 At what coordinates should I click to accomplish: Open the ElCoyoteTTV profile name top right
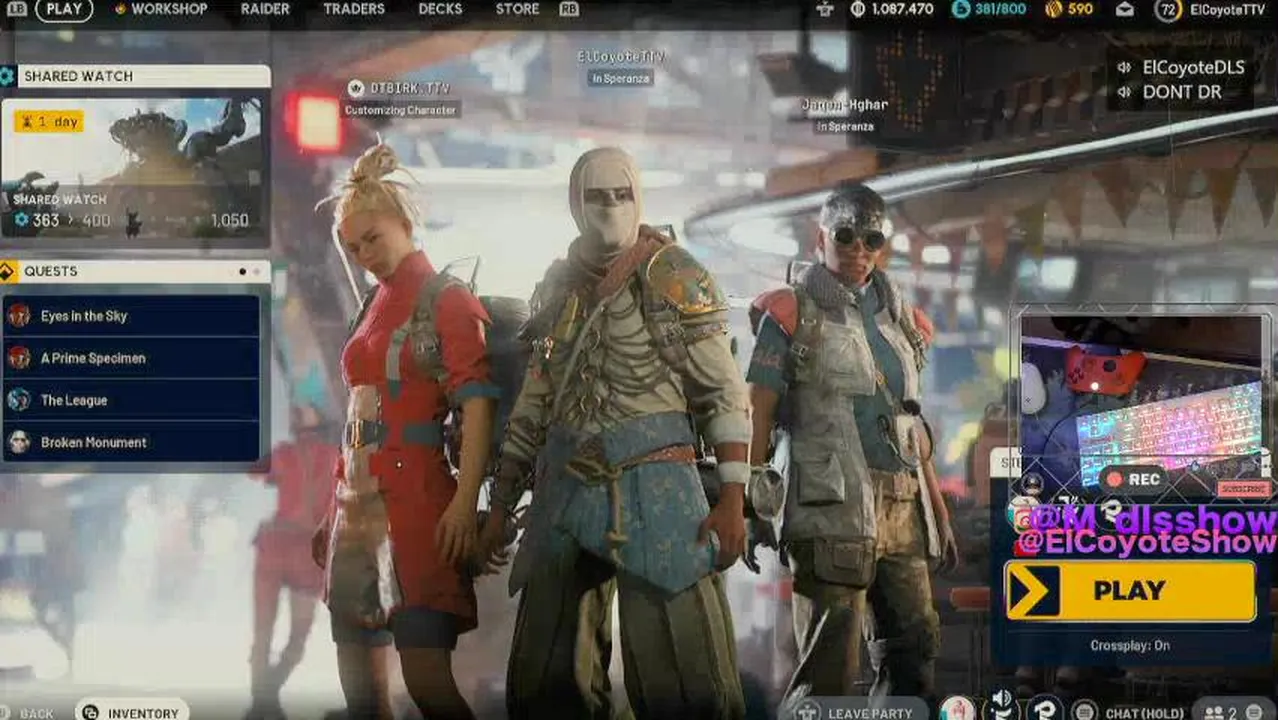tap(1227, 9)
